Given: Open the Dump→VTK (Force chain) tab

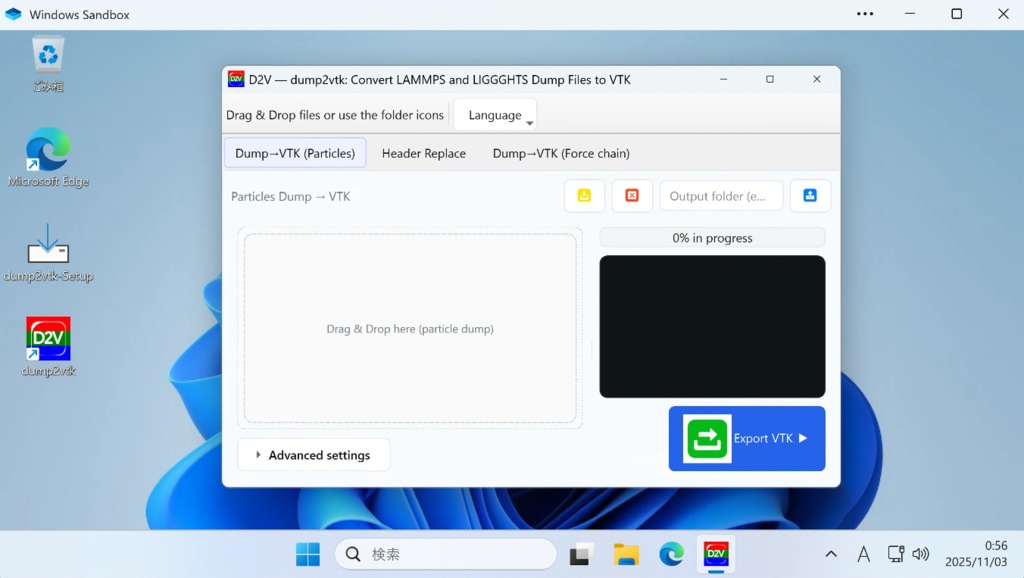Looking at the screenshot, I should (x=560, y=153).
